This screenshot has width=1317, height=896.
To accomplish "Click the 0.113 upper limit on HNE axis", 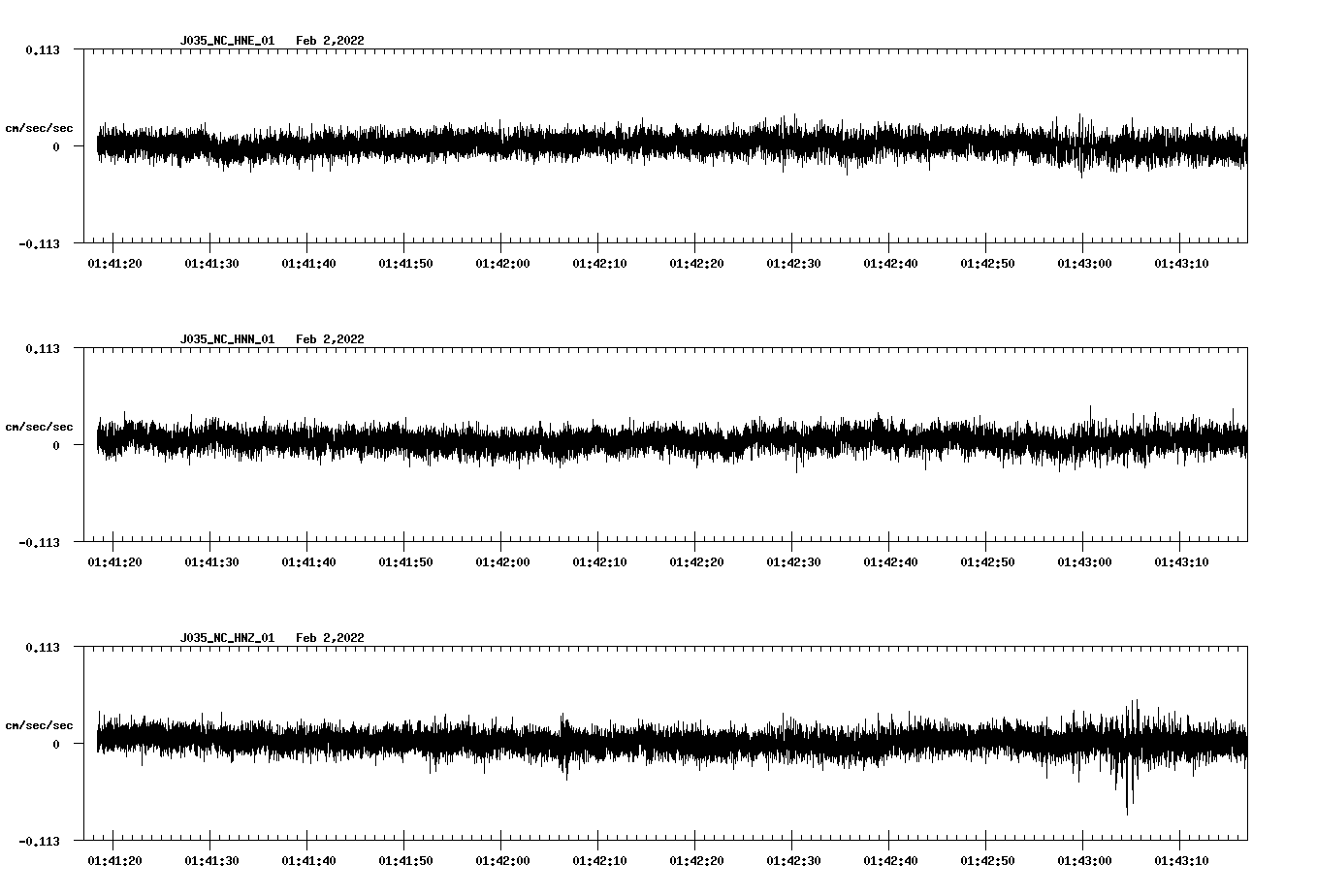I will [x=42, y=49].
